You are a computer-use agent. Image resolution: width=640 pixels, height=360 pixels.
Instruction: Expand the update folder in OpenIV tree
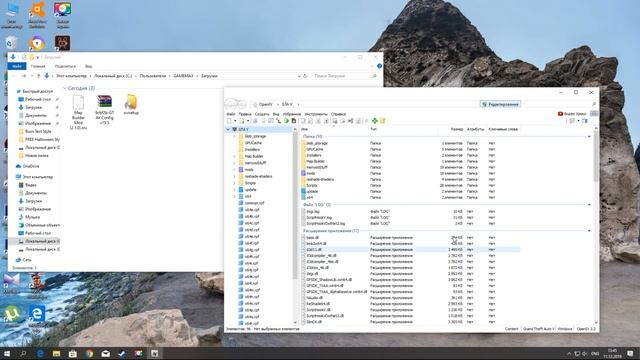click(x=235, y=189)
